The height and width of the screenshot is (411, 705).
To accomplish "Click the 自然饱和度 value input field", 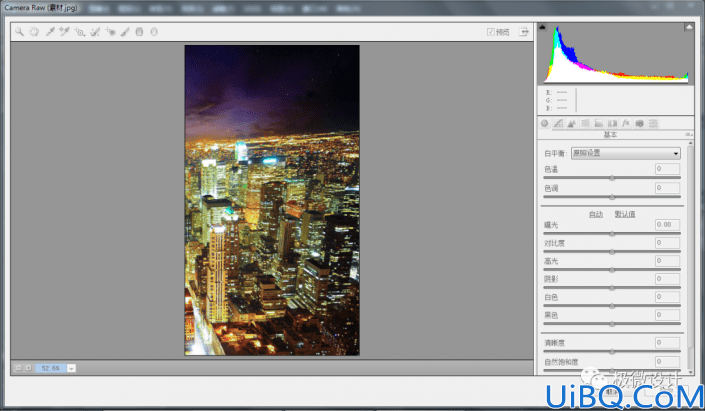I will (x=667, y=362).
